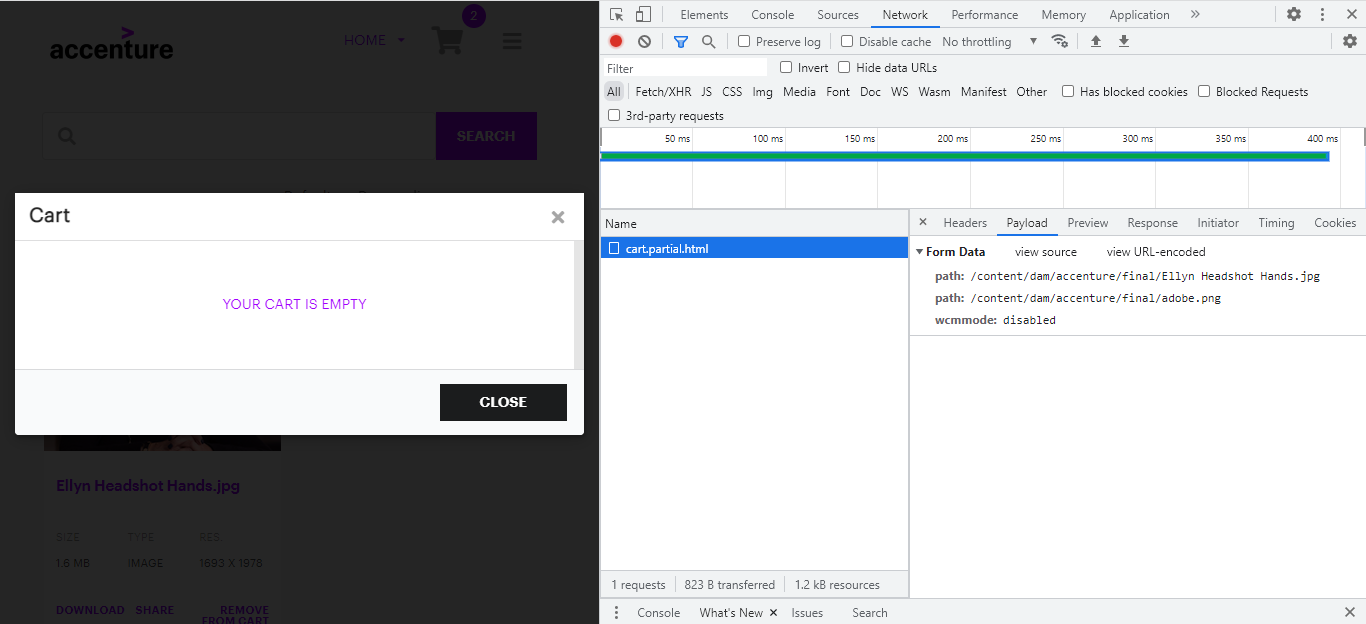
Task: Close the bottom drawer
Action: click(1350, 612)
